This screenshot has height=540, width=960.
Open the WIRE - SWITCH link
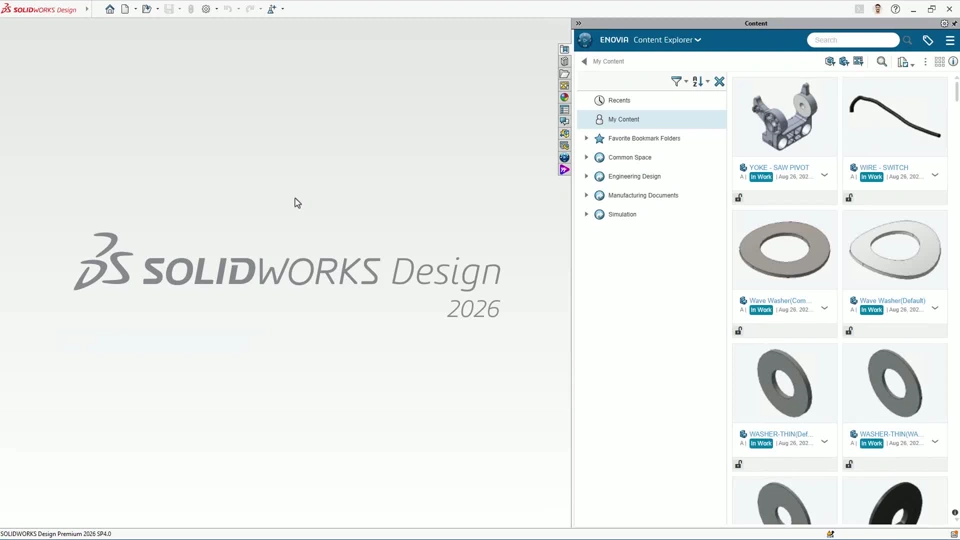click(x=883, y=167)
